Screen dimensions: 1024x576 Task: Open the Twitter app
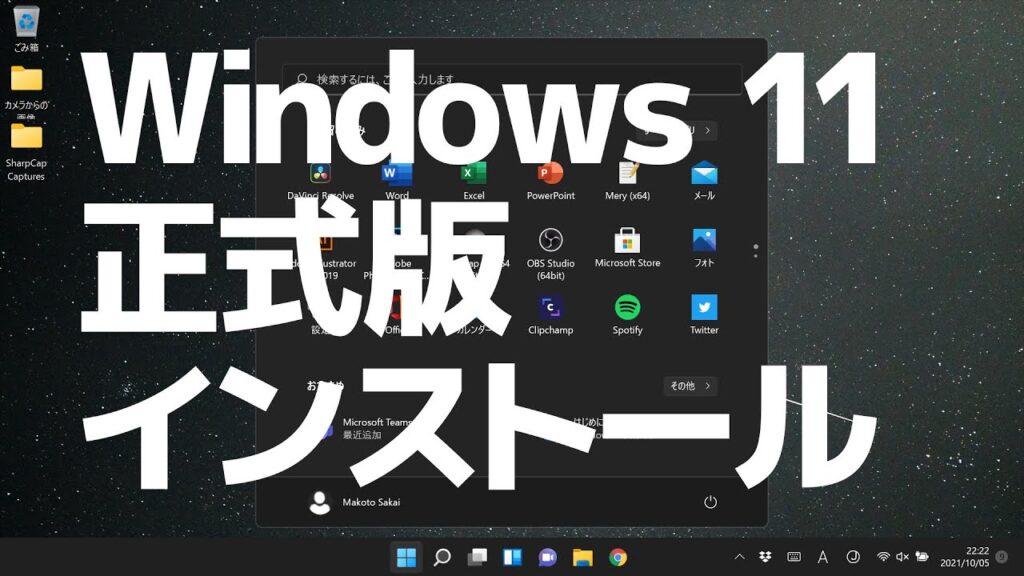pyautogui.click(x=704, y=315)
